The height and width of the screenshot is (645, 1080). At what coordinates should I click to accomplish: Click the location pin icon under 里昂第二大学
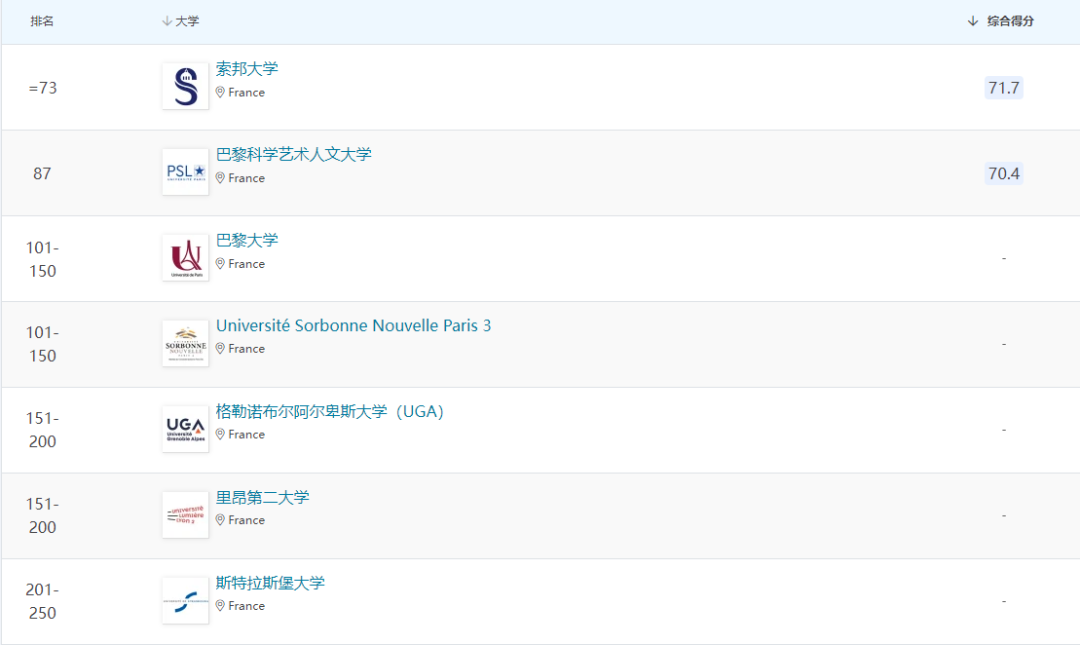click(220, 520)
